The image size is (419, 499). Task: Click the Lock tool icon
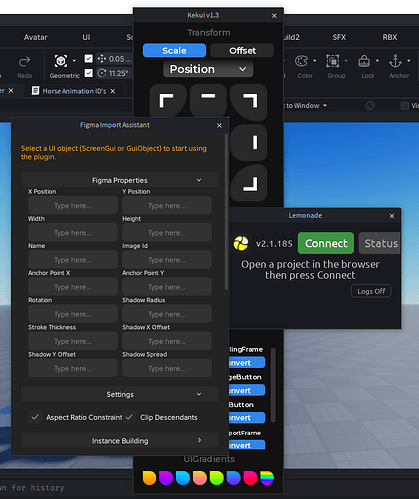pos(364,61)
